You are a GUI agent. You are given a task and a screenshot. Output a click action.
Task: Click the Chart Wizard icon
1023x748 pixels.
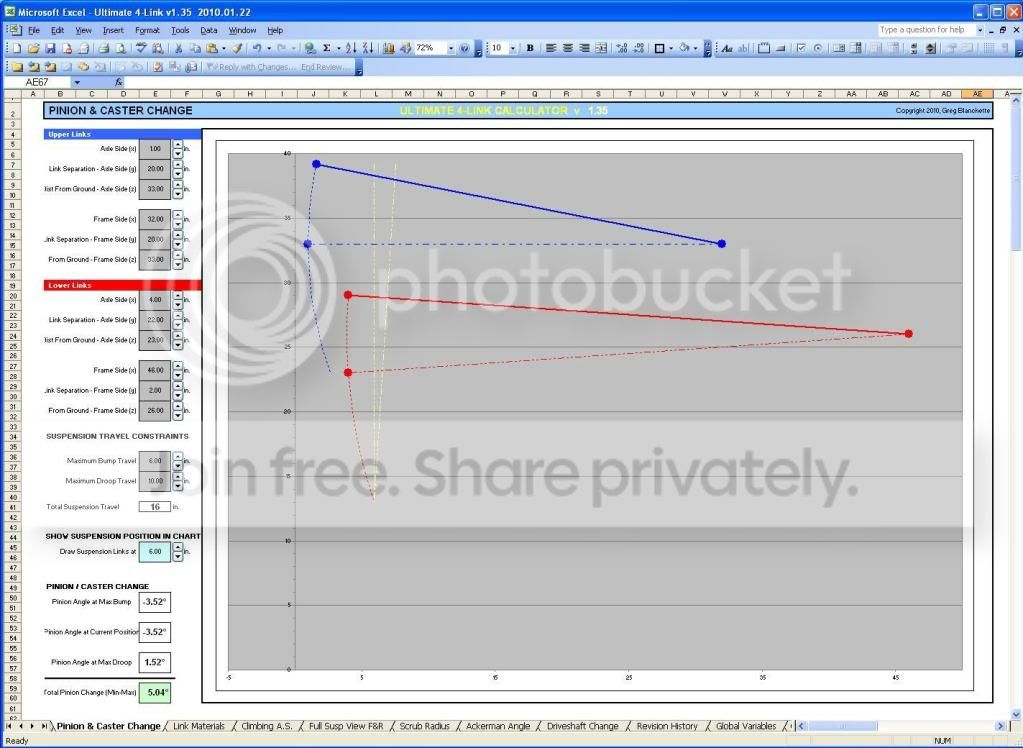[389, 48]
